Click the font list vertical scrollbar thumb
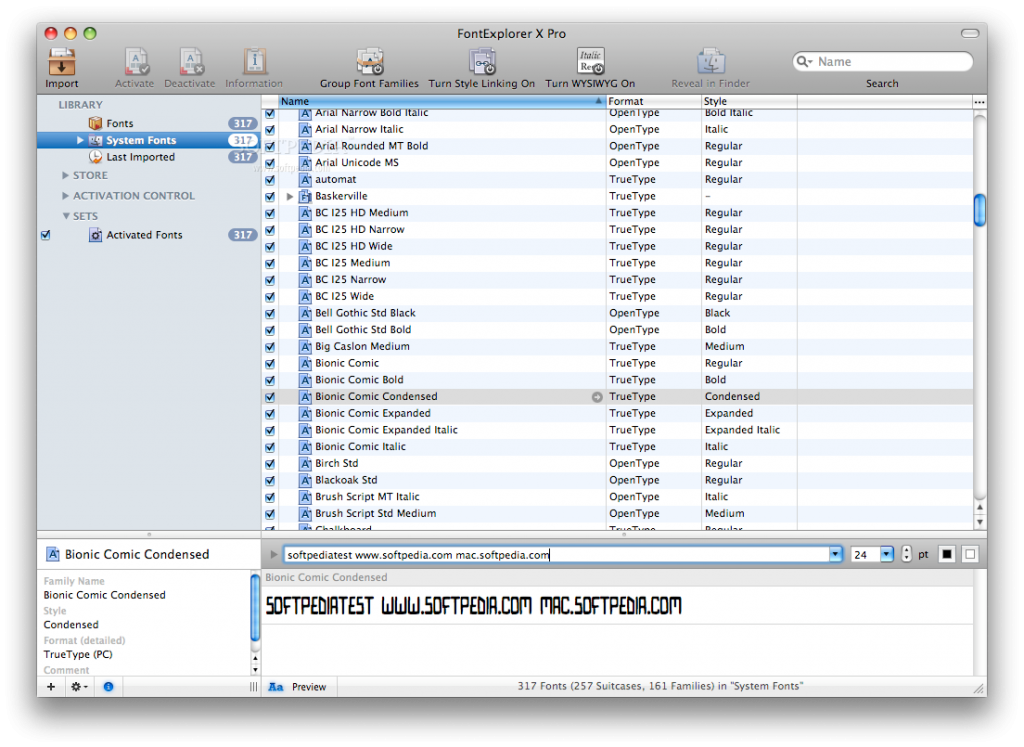The height and width of the screenshot is (747, 1024). pos(979,210)
